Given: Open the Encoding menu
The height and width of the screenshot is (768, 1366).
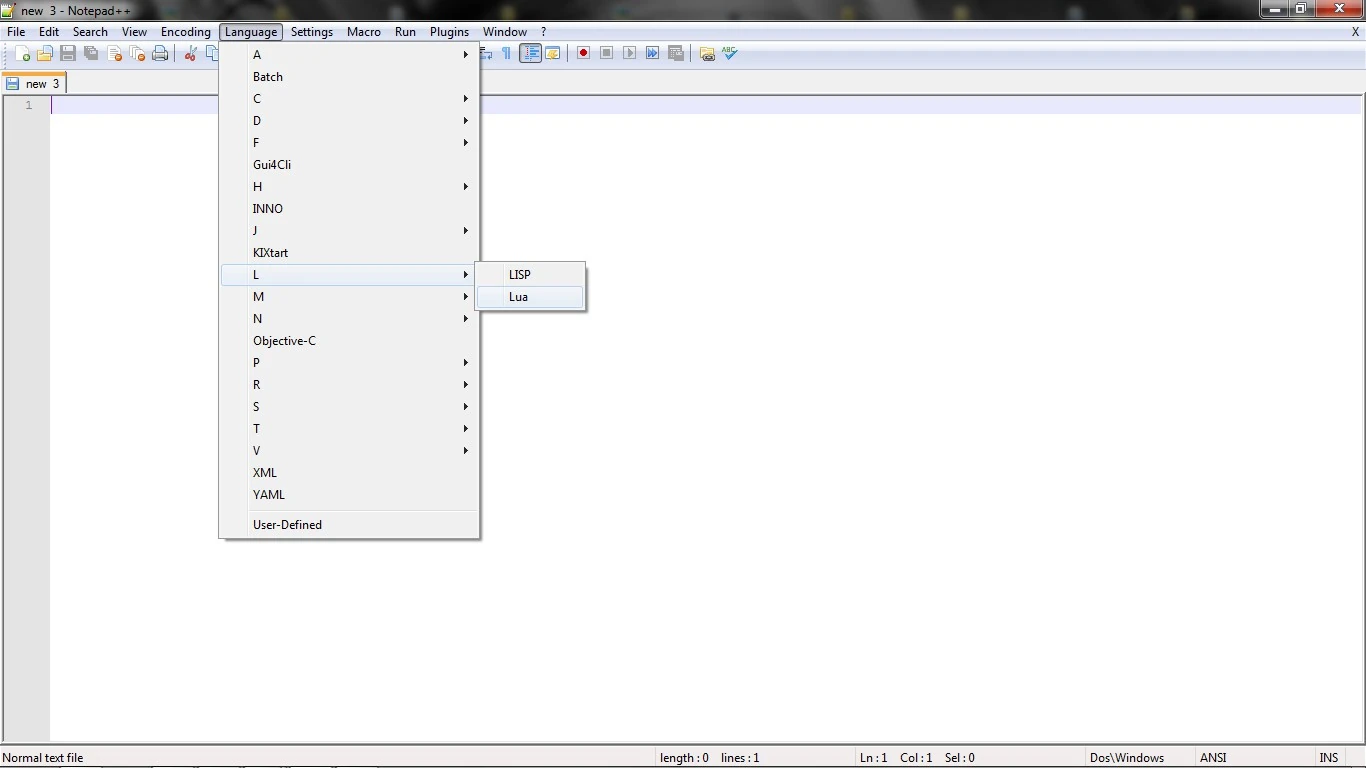Looking at the screenshot, I should tap(186, 32).
